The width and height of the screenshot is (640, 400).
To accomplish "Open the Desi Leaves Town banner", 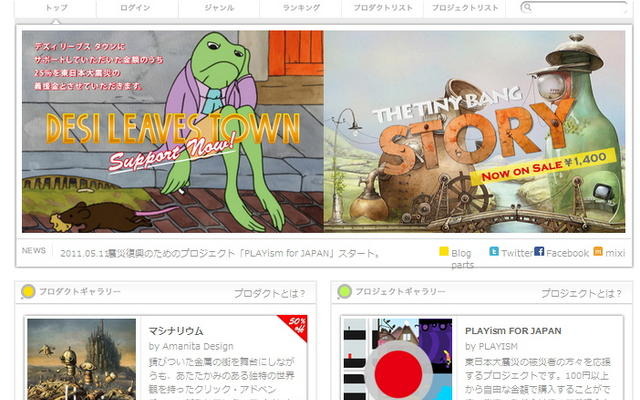I will pyautogui.click(x=173, y=131).
